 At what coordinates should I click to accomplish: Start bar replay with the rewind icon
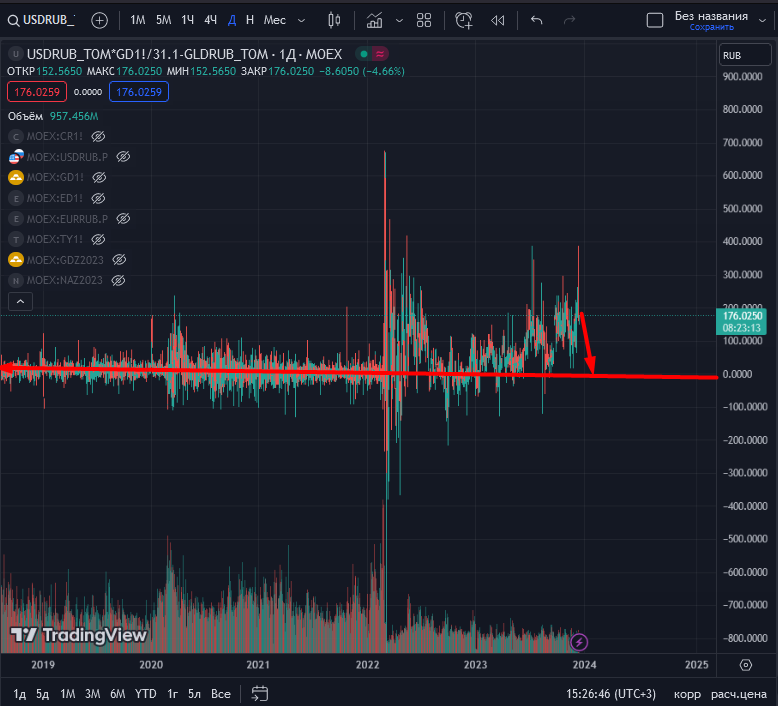point(497,20)
